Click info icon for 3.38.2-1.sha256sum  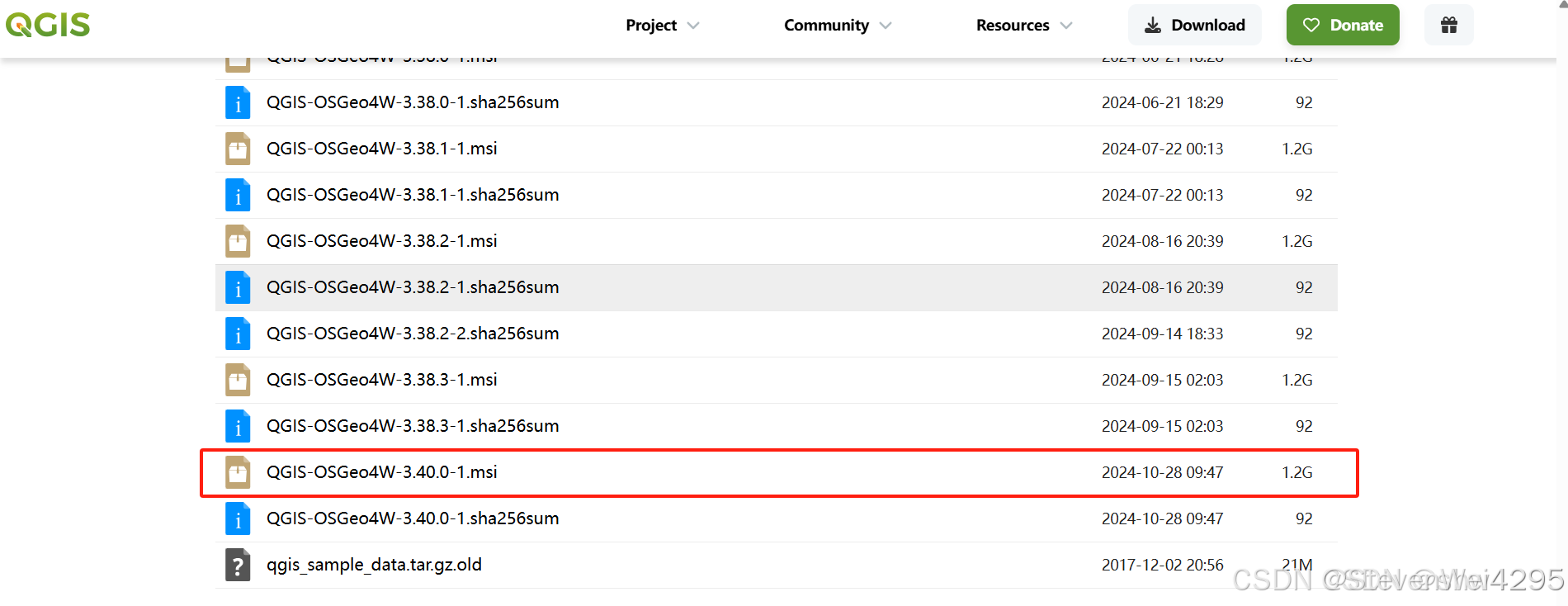pos(238,287)
